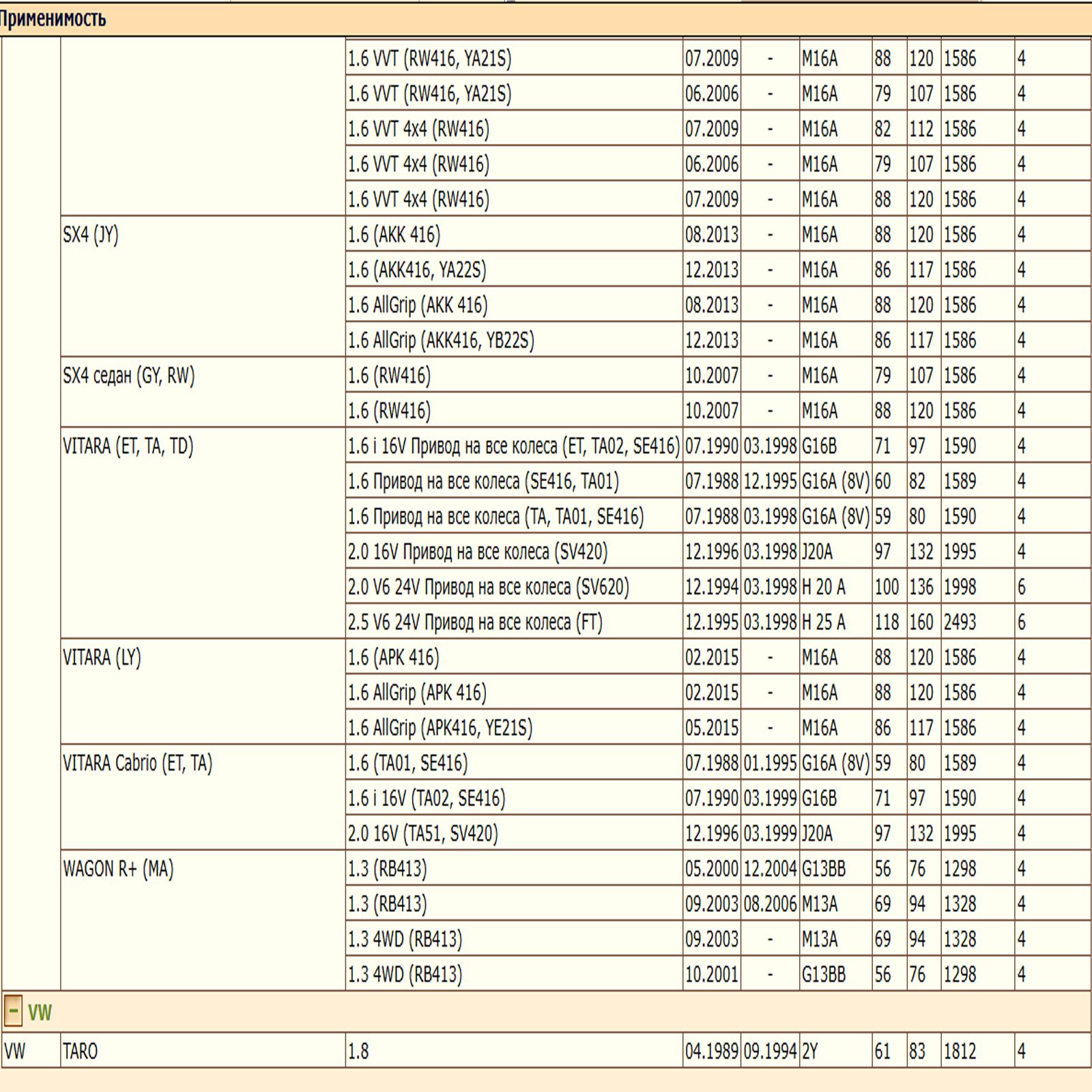
Task: Select the 1.6 AllGrip (AKK416, YB22S) row
Action: click(x=441, y=341)
